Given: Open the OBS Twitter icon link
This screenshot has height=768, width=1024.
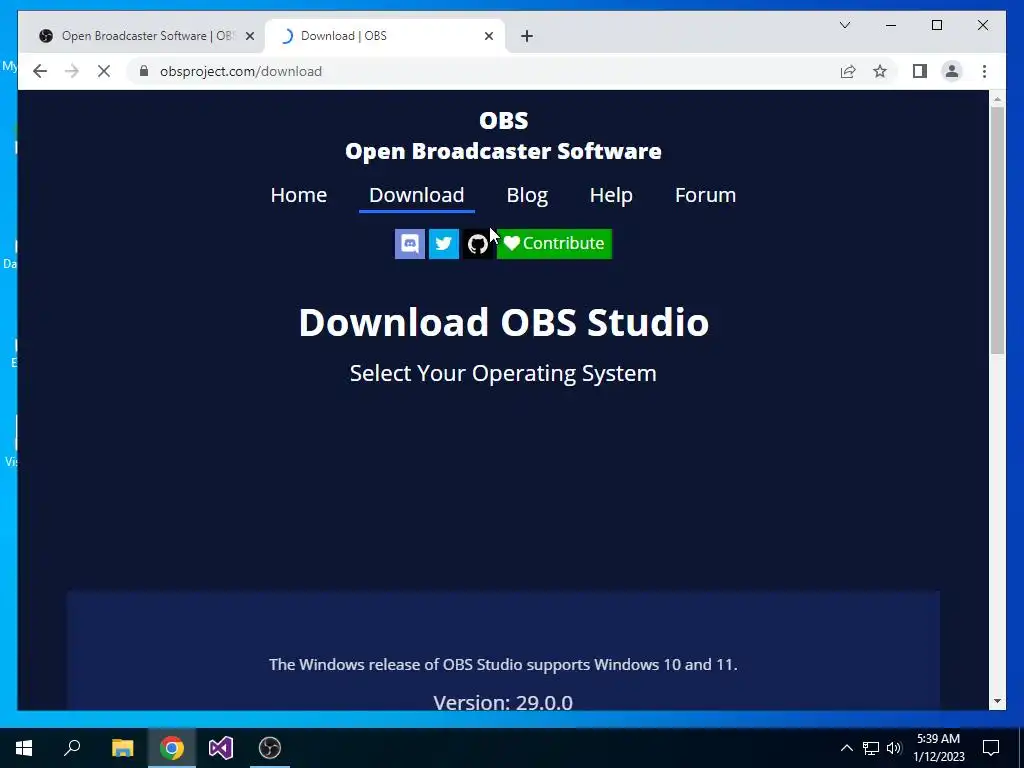Looking at the screenshot, I should coord(443,244).
